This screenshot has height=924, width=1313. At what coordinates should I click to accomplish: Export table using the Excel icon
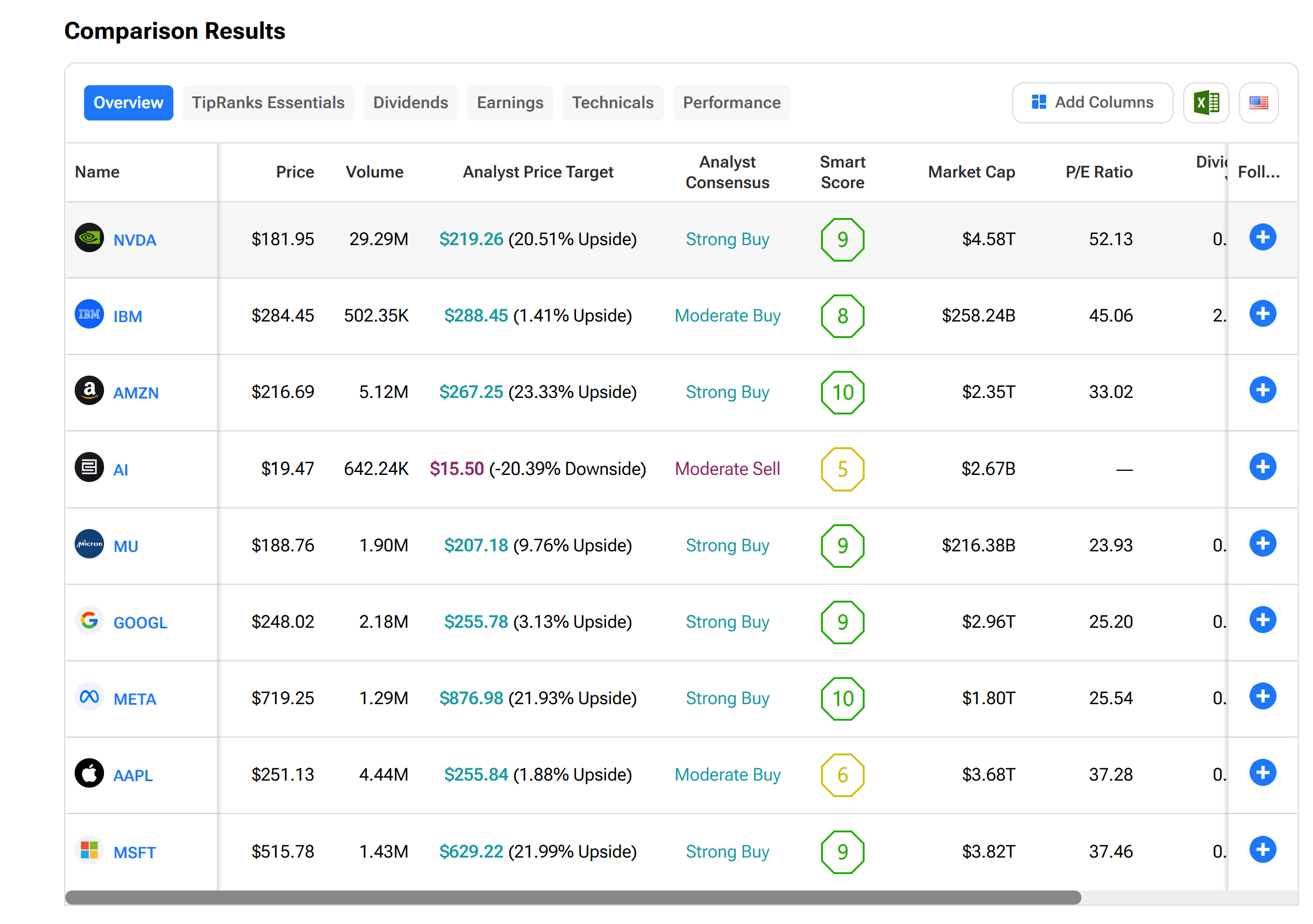[x=1206, y=103]
